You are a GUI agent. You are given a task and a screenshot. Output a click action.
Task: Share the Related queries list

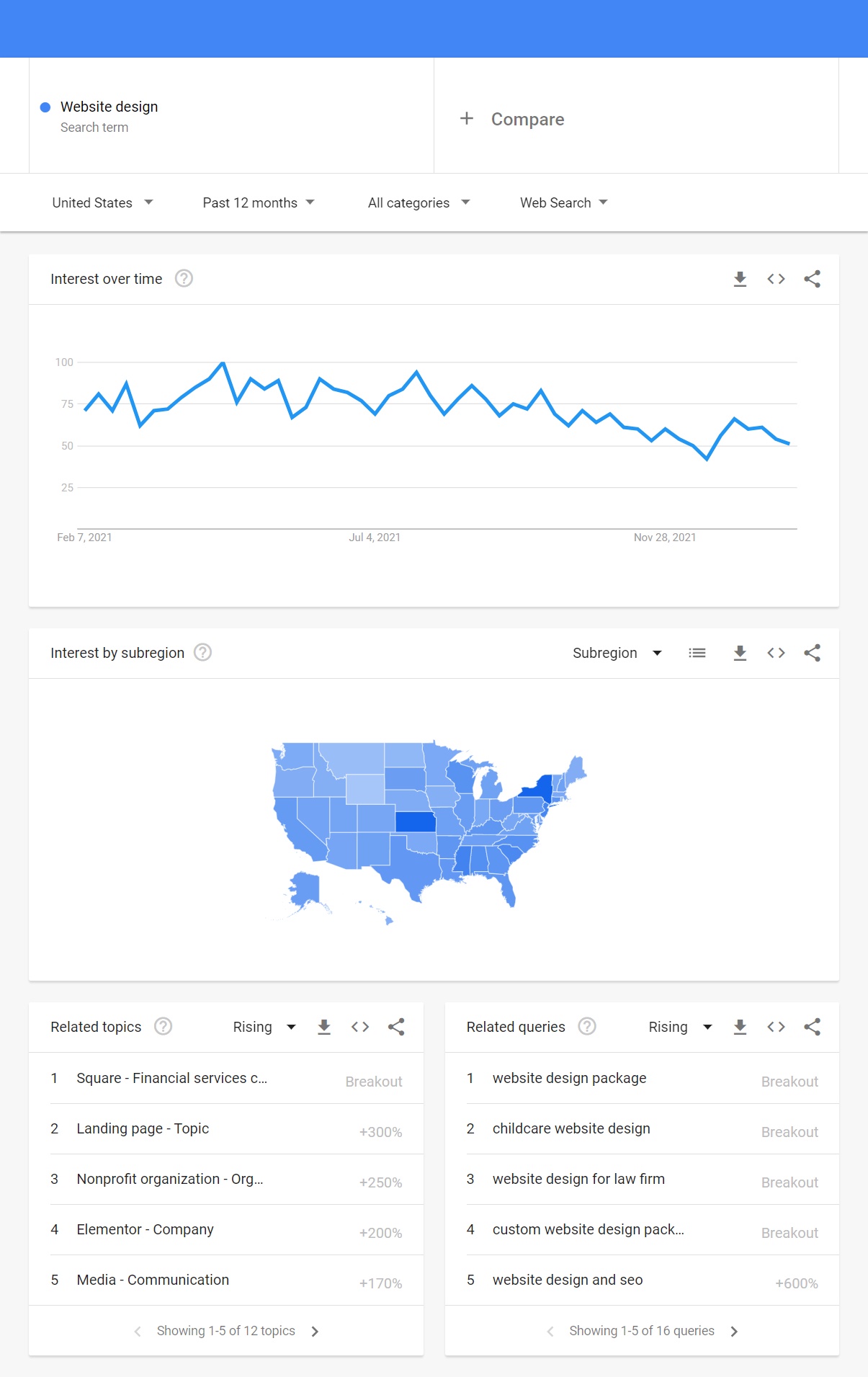(x=813, y=1027)
